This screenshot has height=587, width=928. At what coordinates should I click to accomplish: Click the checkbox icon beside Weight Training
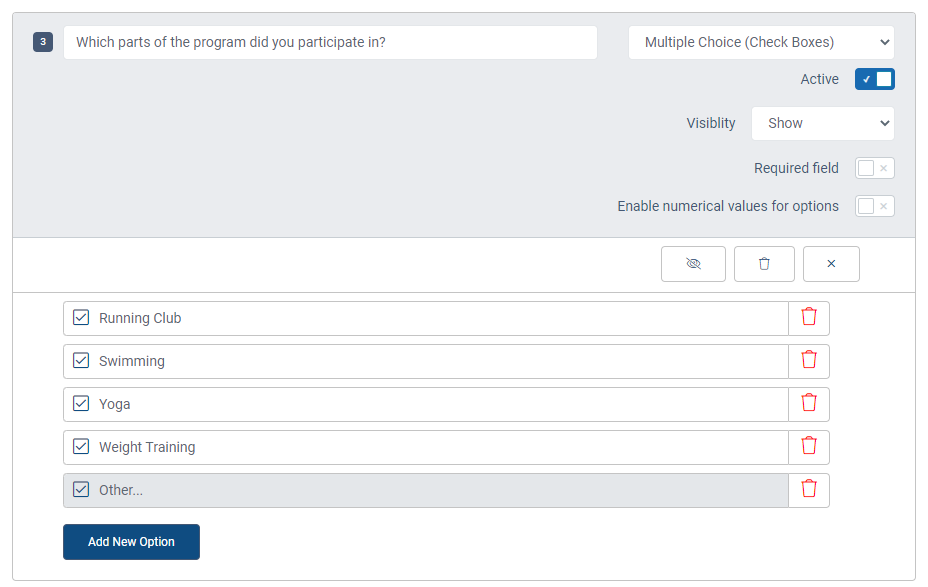pos(81,447)
